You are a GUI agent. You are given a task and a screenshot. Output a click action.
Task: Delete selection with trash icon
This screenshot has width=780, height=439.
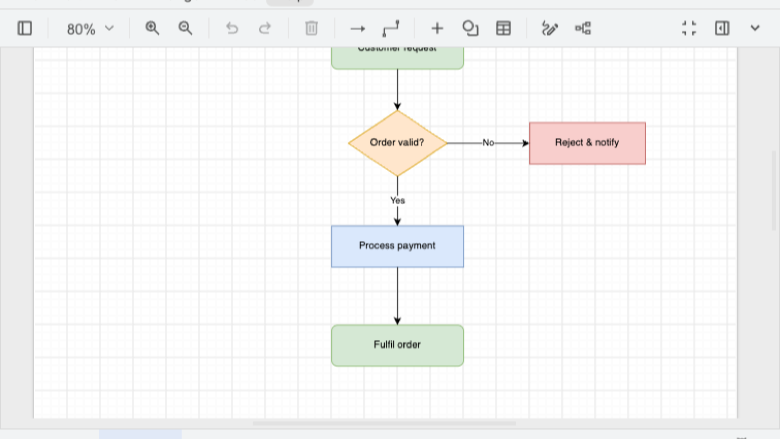[x=311, y=28]
